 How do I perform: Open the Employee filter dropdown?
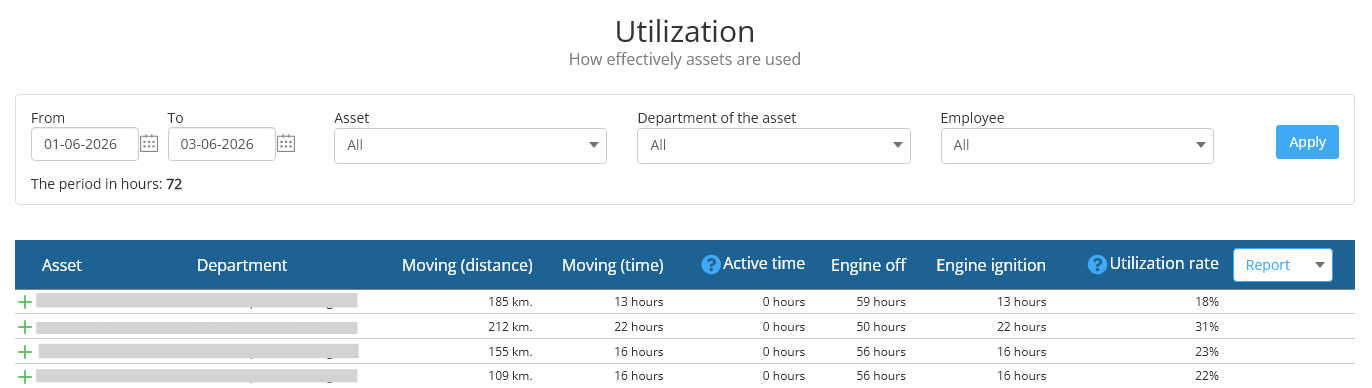[x=1077, y=145]
